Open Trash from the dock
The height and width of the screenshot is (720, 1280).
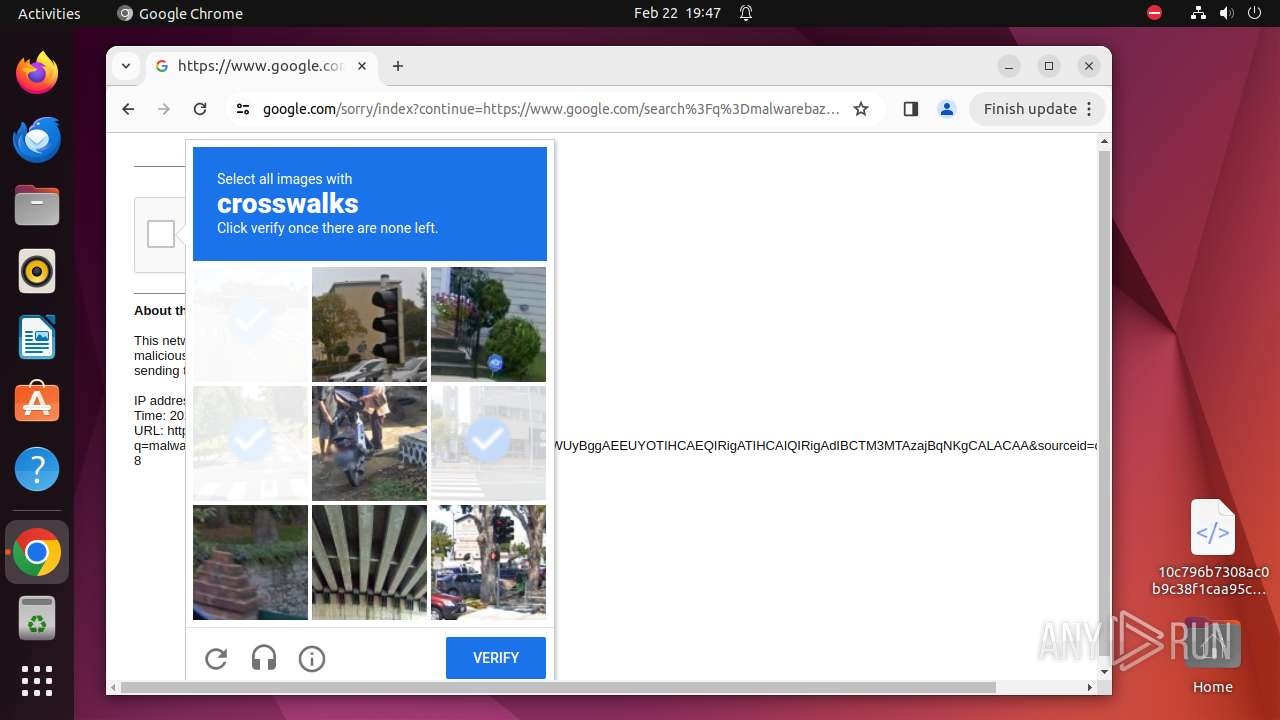pyautogui.click(x=37, y=618)
